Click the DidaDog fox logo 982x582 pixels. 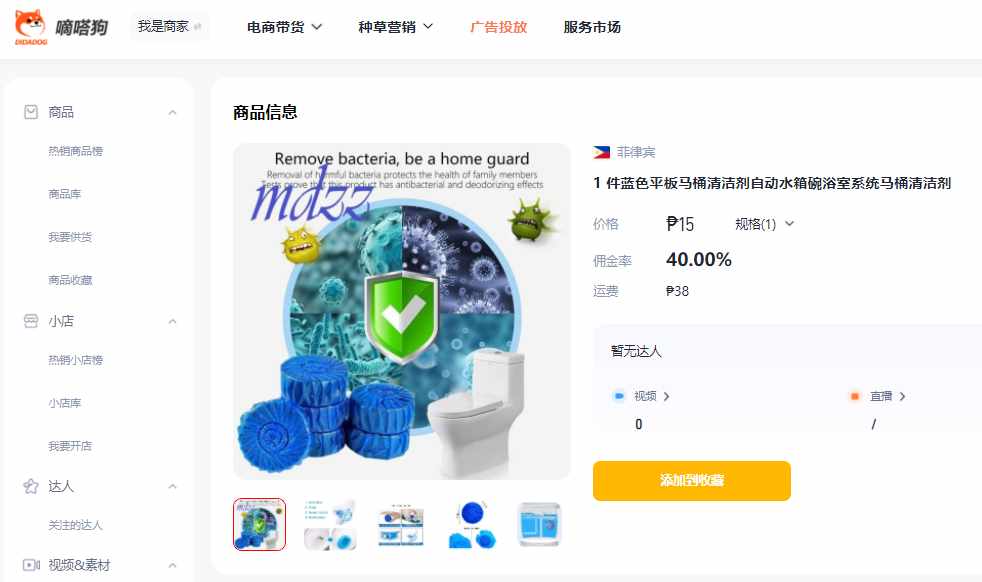[x=31, y=27]
